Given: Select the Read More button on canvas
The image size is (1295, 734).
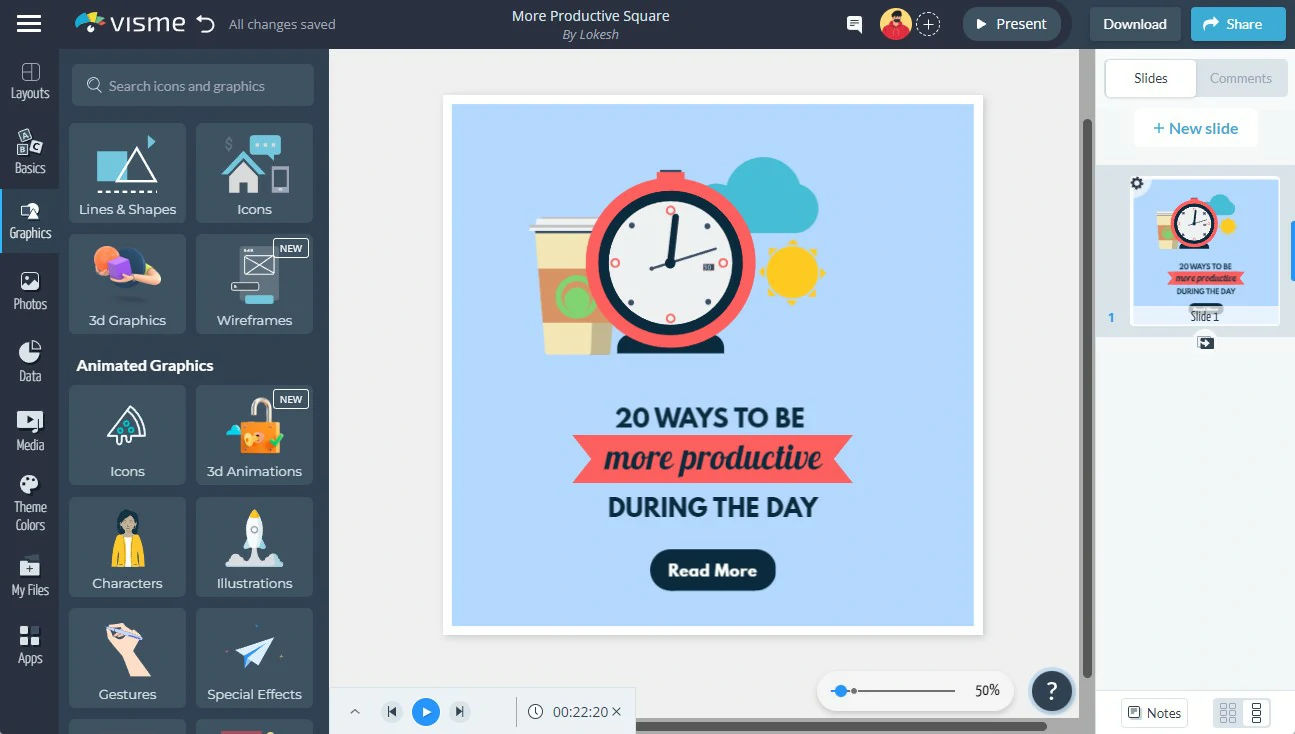Looking at the screenshot, I should (713, 570).
